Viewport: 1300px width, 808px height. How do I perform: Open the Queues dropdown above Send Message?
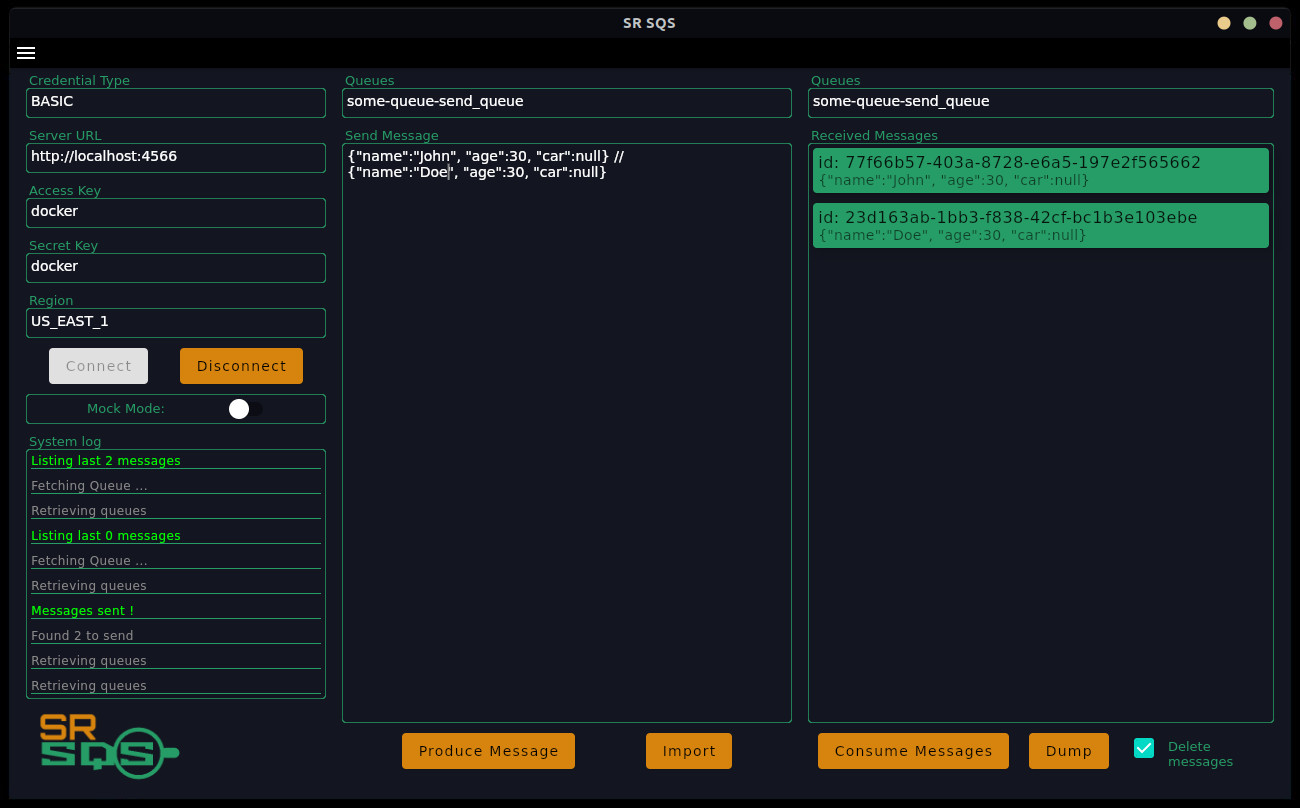coord(567,102)
